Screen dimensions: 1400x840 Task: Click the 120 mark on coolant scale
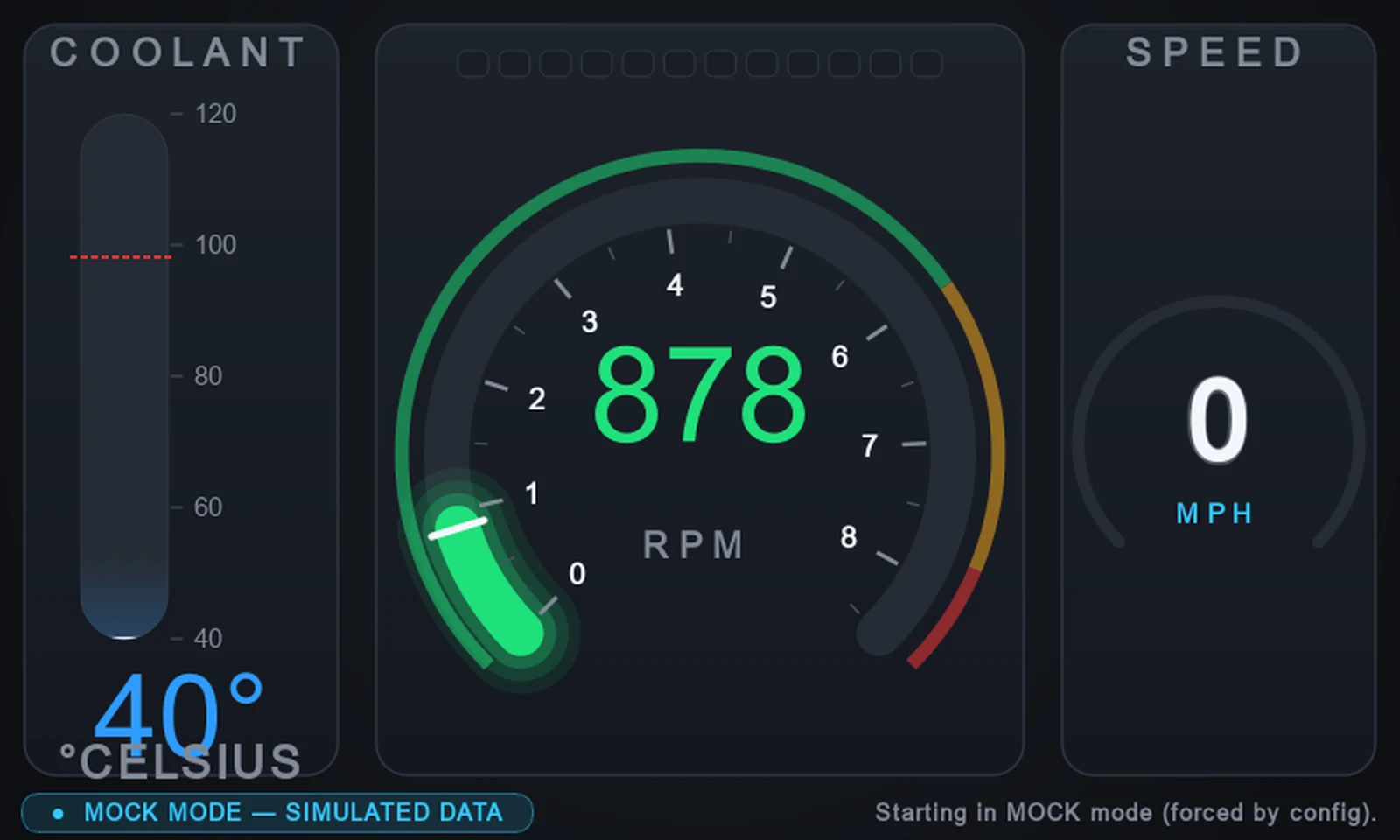pyautogui.click(x=215, y=114)
